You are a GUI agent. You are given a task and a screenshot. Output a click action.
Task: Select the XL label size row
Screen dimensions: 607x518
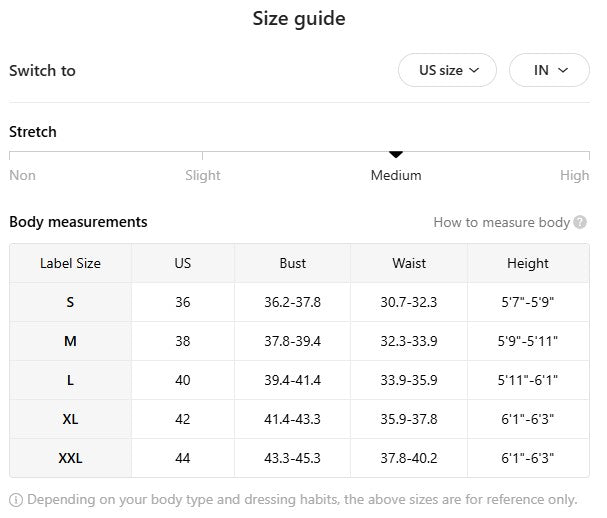coord(70,419)
